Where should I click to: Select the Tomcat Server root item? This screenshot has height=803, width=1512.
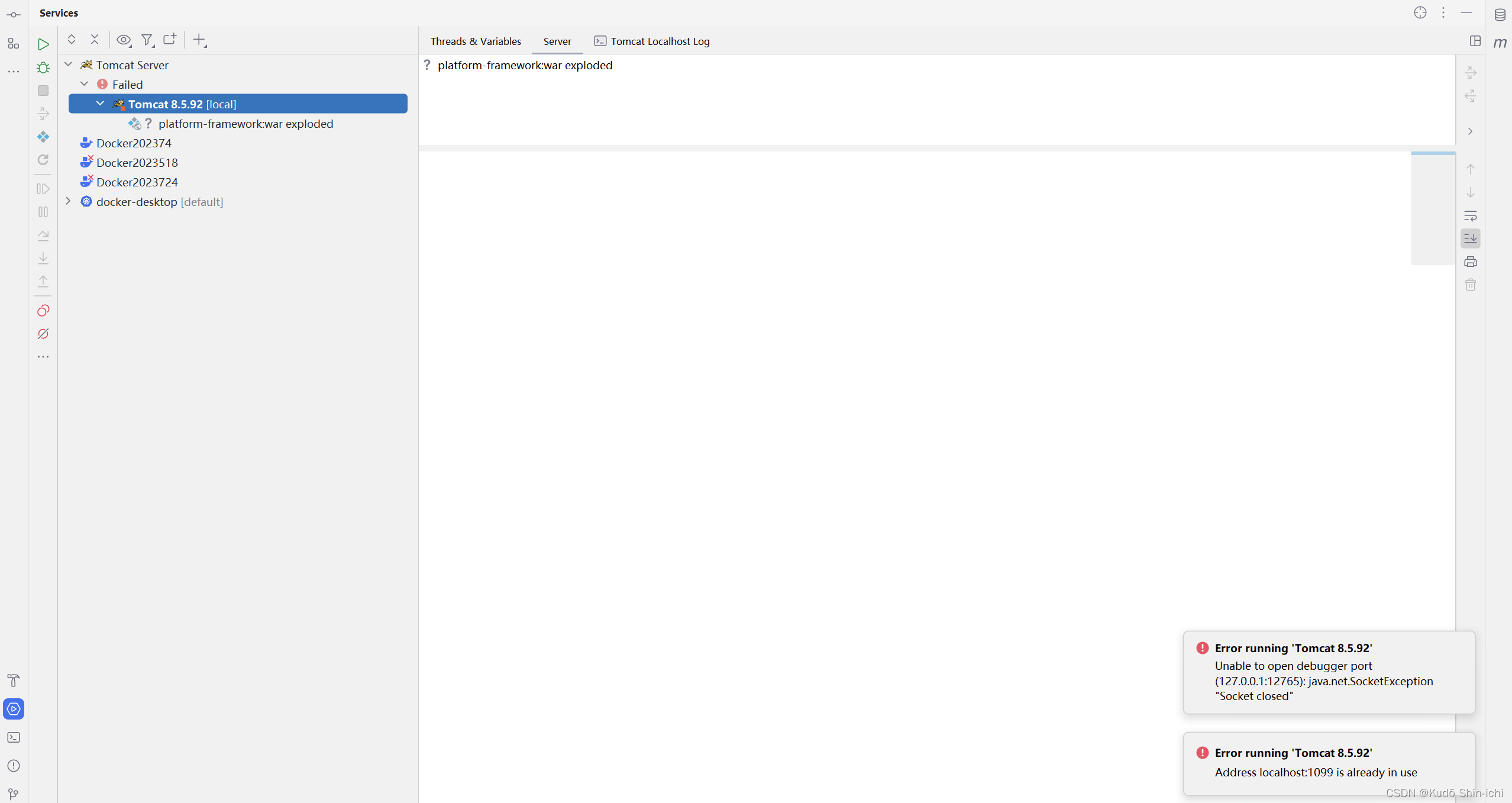pos(132,65)
